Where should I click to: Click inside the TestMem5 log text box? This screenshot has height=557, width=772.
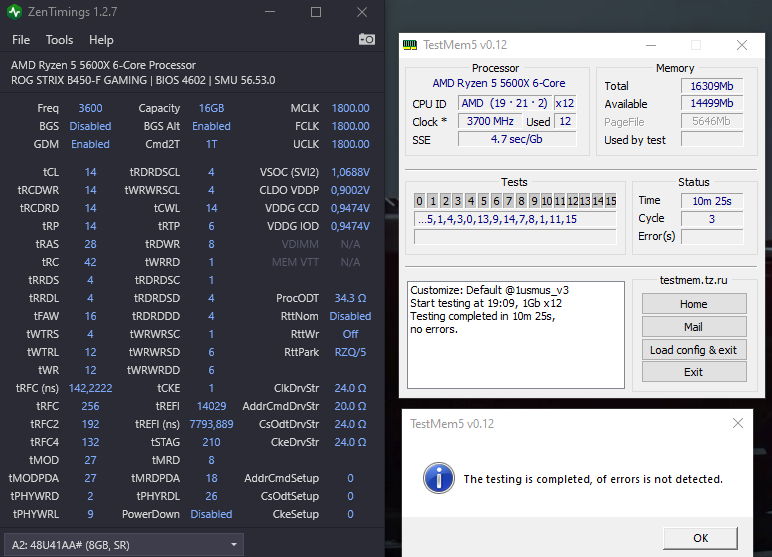pyautogui.click(x=515, y=335)
